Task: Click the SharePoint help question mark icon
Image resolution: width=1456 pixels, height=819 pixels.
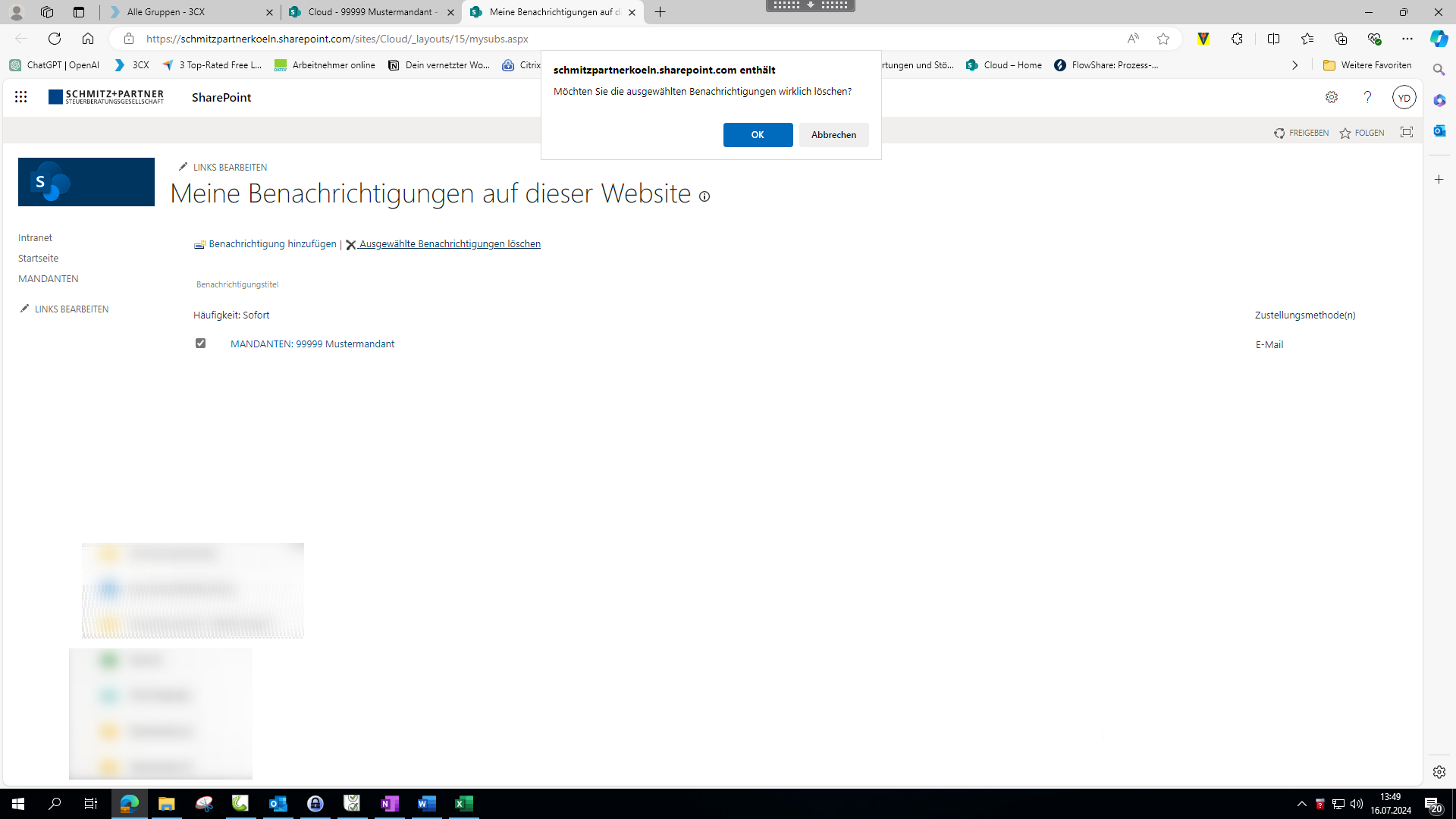Action: pyautogui.click(x=1367, y=97)
